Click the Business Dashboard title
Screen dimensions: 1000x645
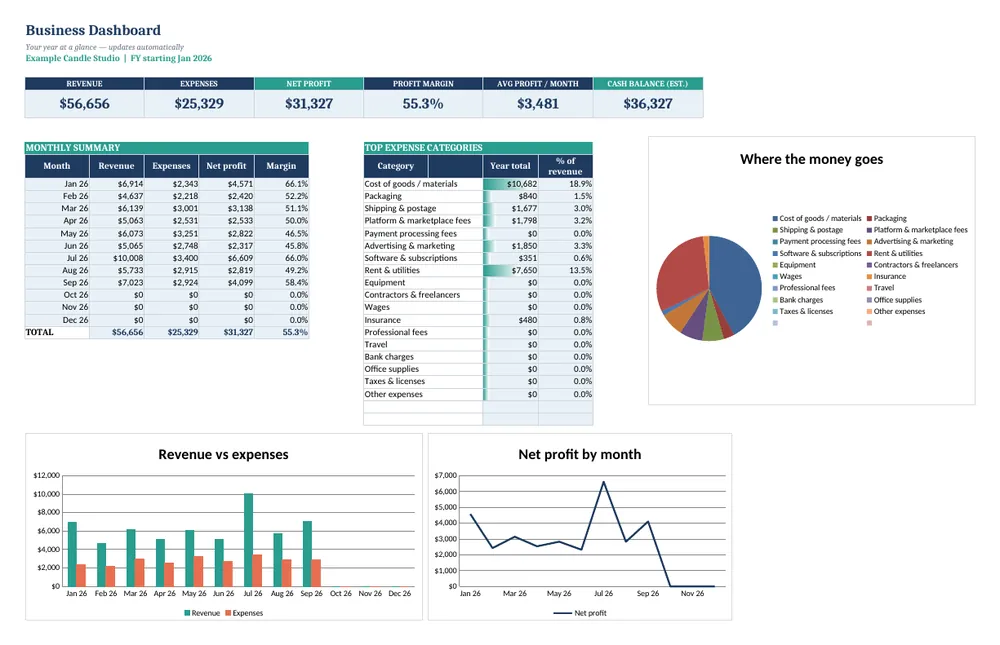(93, 30)
